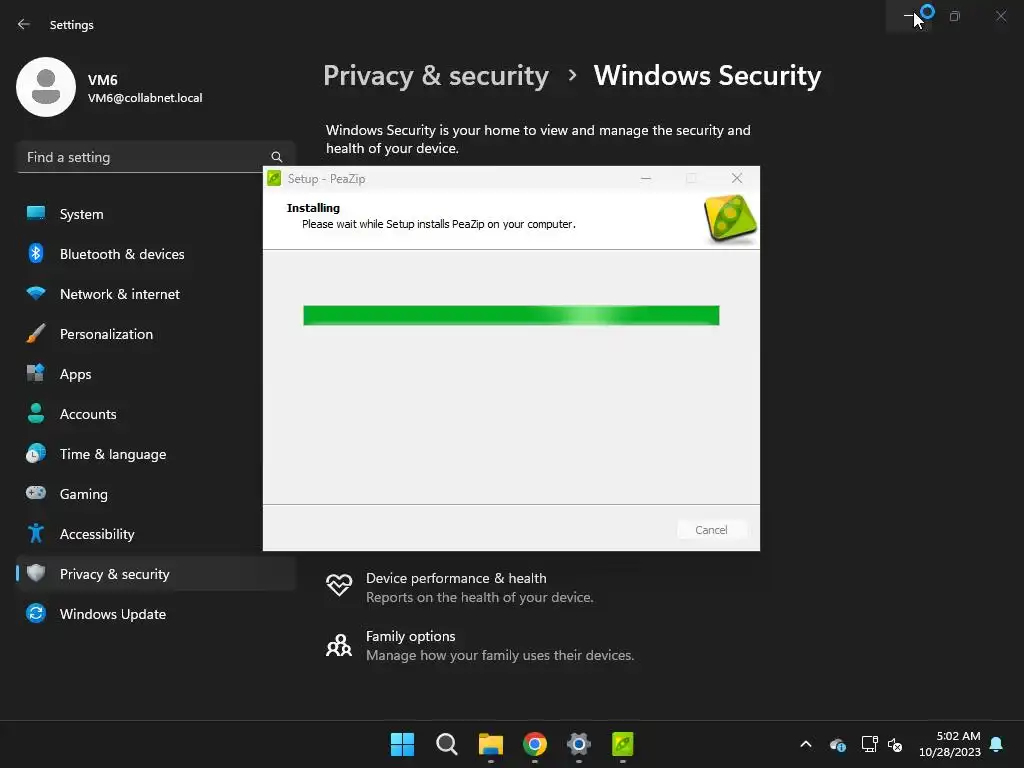The image size is (1024, 768).
Task: Select Privacy & security in sidebar
Action: (x=156, y=574)
